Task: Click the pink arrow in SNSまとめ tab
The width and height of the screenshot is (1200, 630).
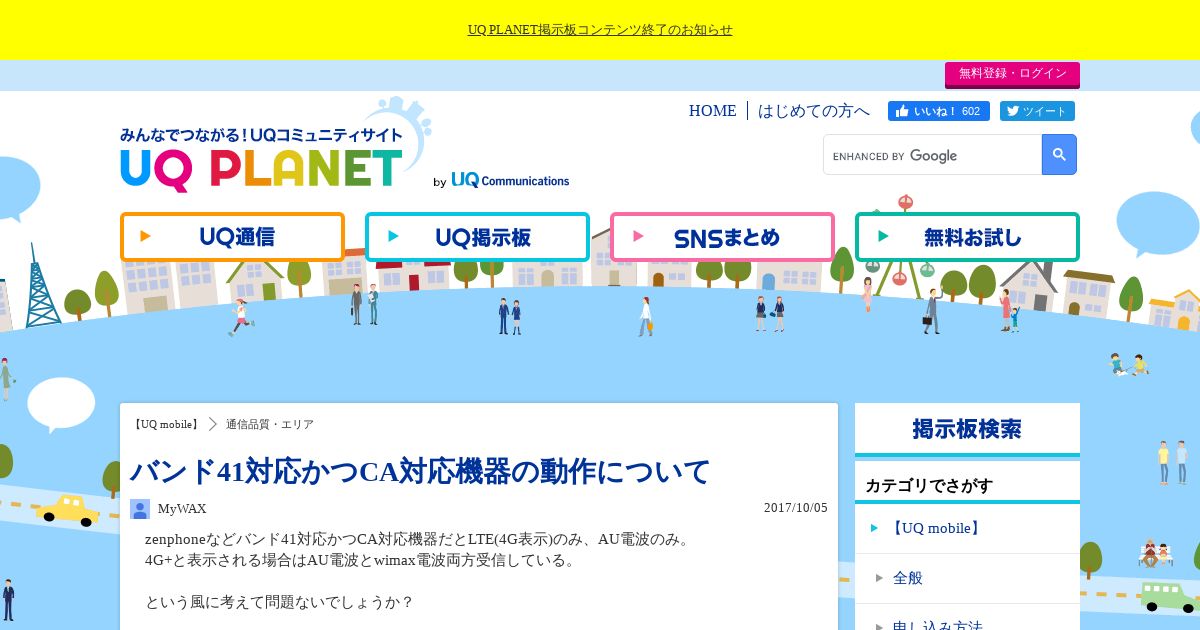Action: pos(639,237)
